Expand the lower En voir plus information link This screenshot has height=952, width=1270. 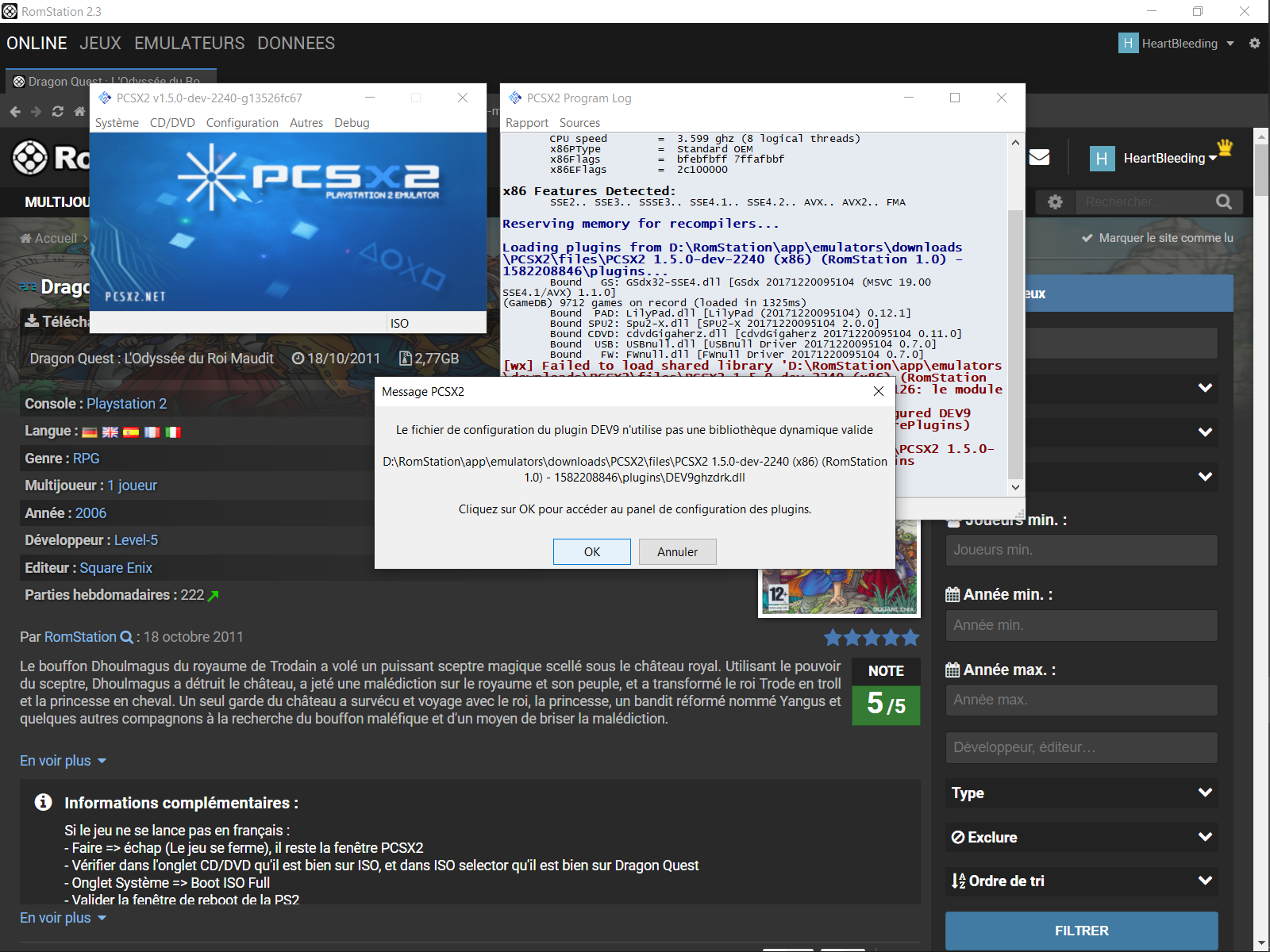[63, 918]
